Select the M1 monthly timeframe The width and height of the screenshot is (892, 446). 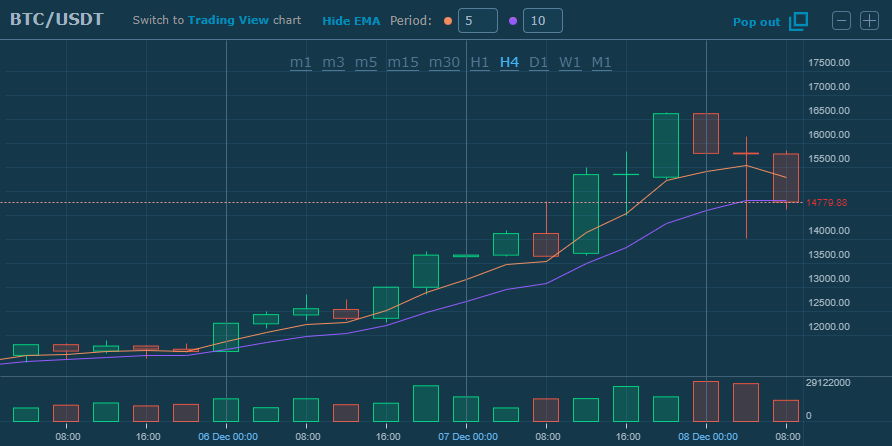601,63
